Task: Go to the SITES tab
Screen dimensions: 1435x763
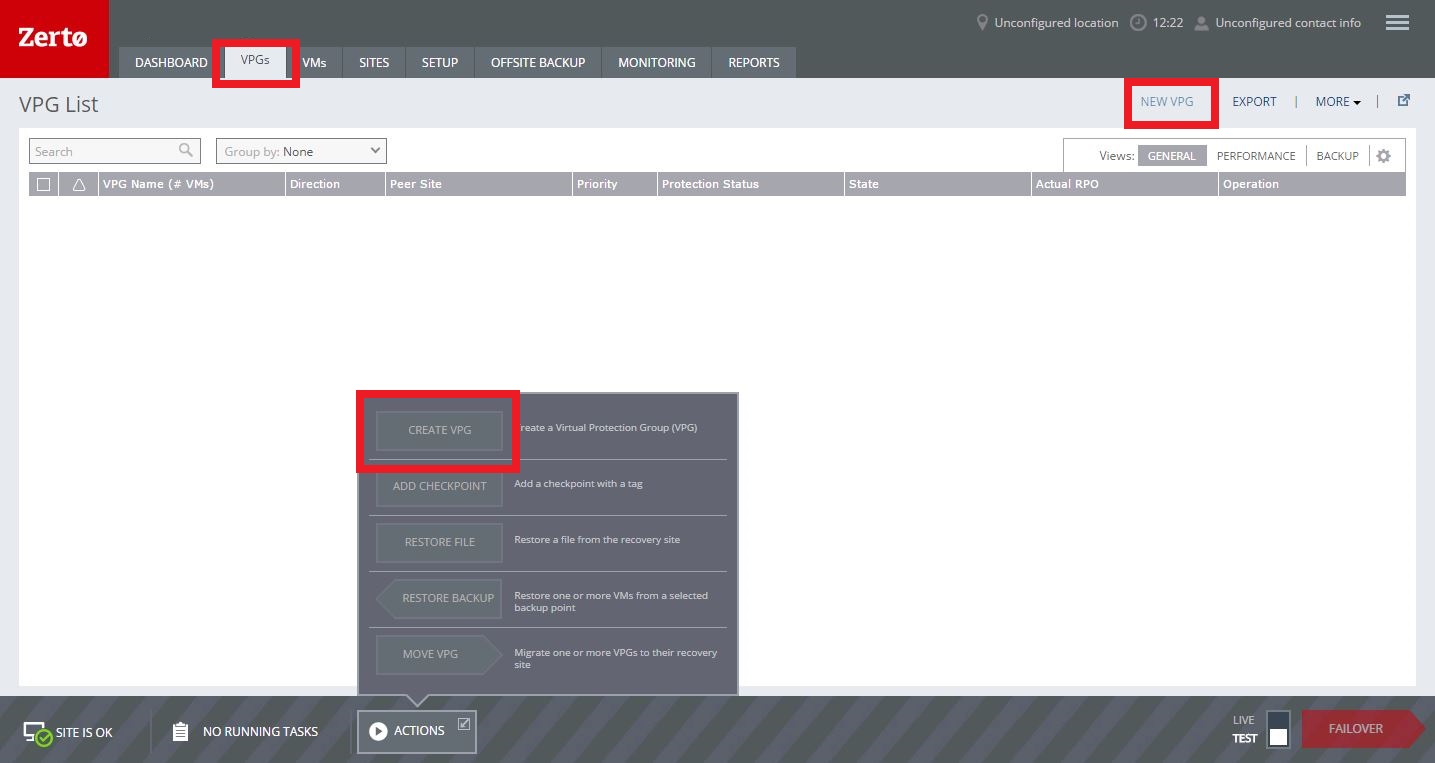Action: point(374,62)
